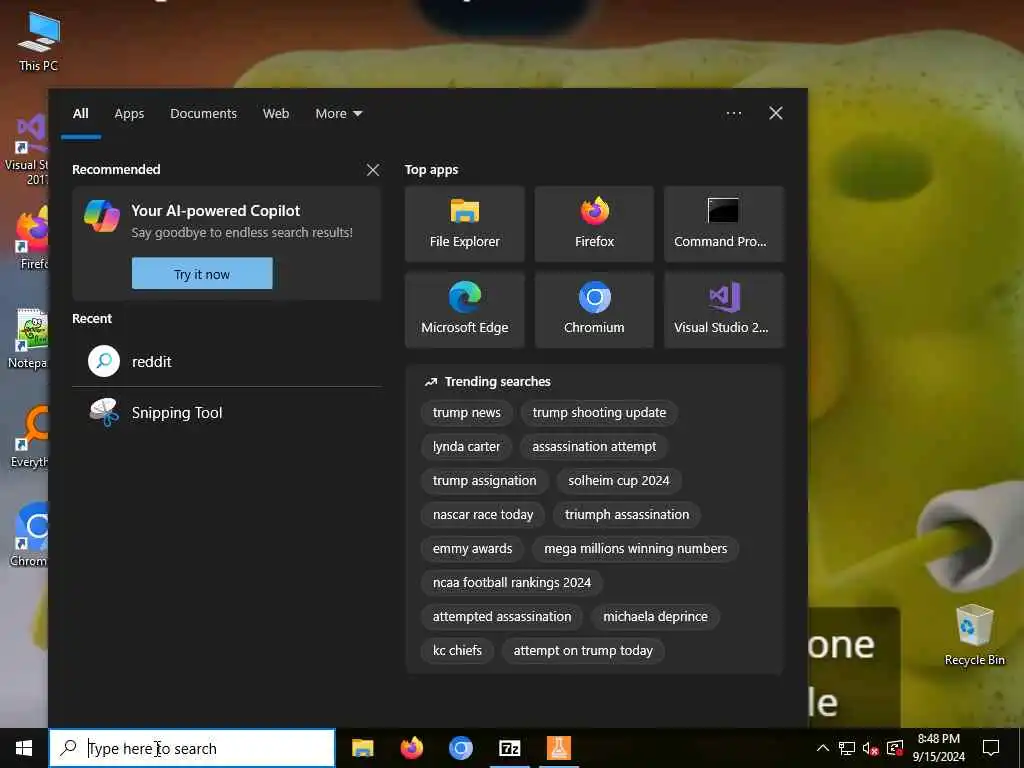The width and height of the screenshot is (1024, 768).
Task: Open 7-Zip from the taskbar
Action: click(509, 748)
